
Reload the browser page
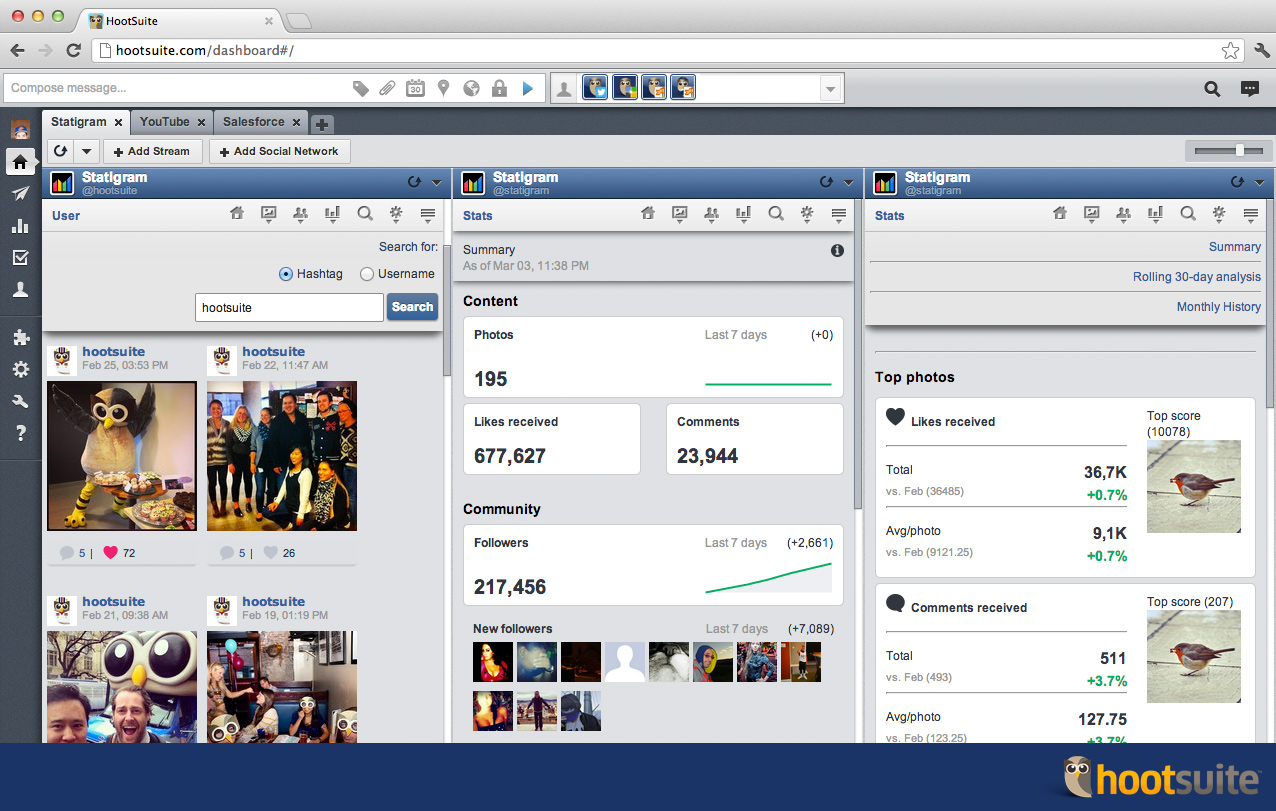73,50
